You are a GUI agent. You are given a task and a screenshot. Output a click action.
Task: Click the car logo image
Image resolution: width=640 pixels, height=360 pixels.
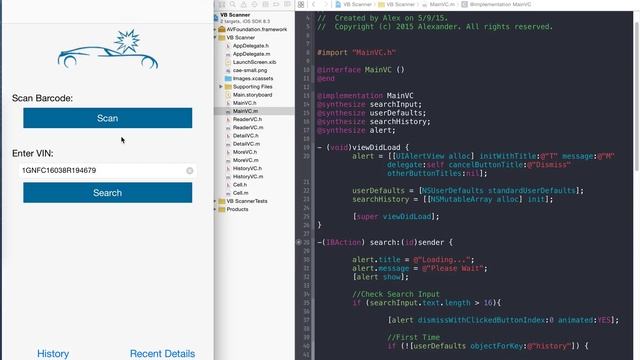pyautogui.click(x=108, y=49)
